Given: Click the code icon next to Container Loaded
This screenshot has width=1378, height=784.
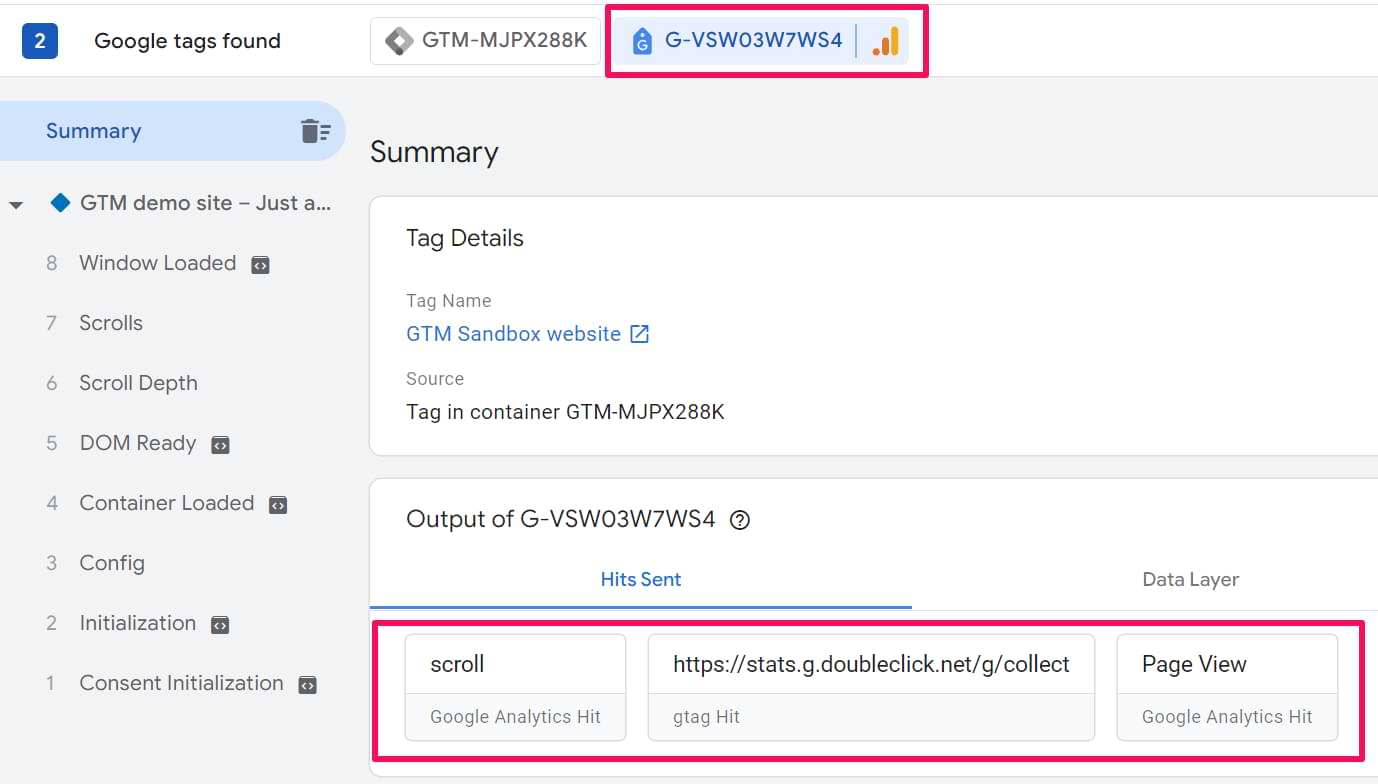Looking at the screenshot, I should click(278, 505).
